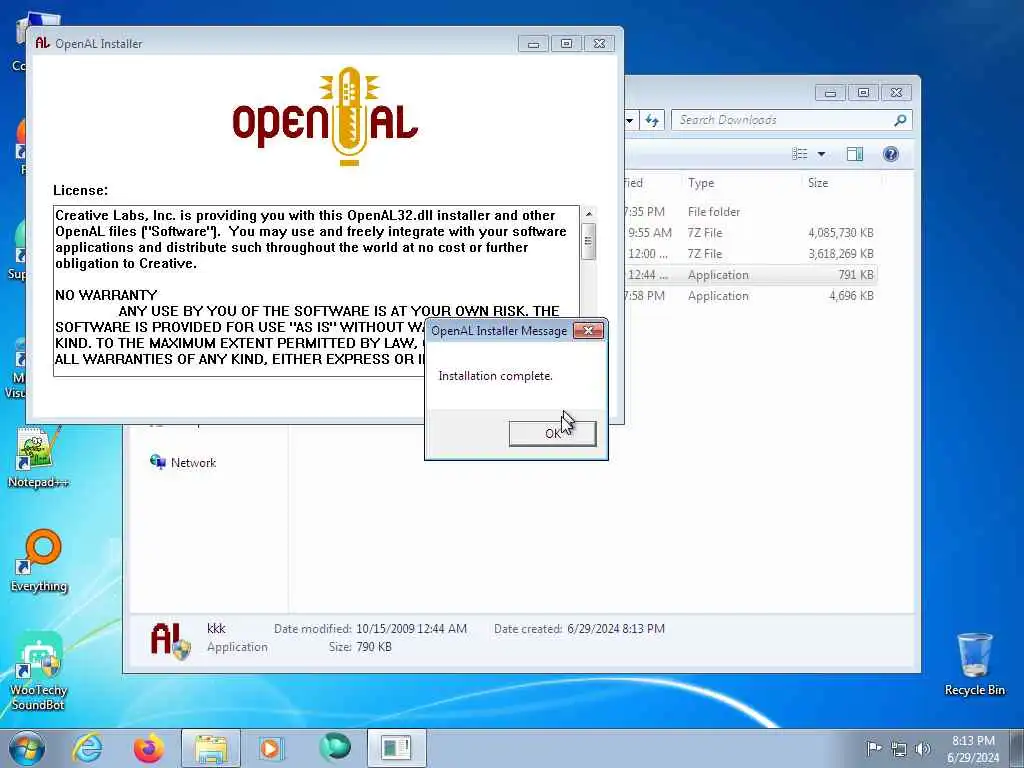The height and width of the screenshot is (768, 1024).
Task: Confirm the Installation complete message with OK
Action: coord(552,434)
